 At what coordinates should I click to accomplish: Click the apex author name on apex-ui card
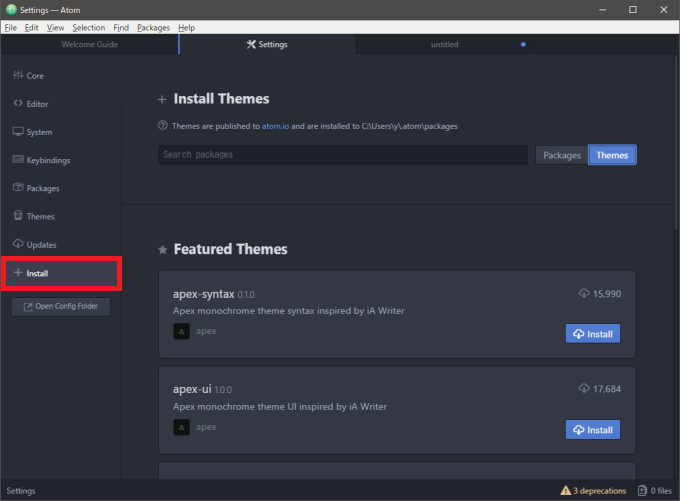(206, 427)
